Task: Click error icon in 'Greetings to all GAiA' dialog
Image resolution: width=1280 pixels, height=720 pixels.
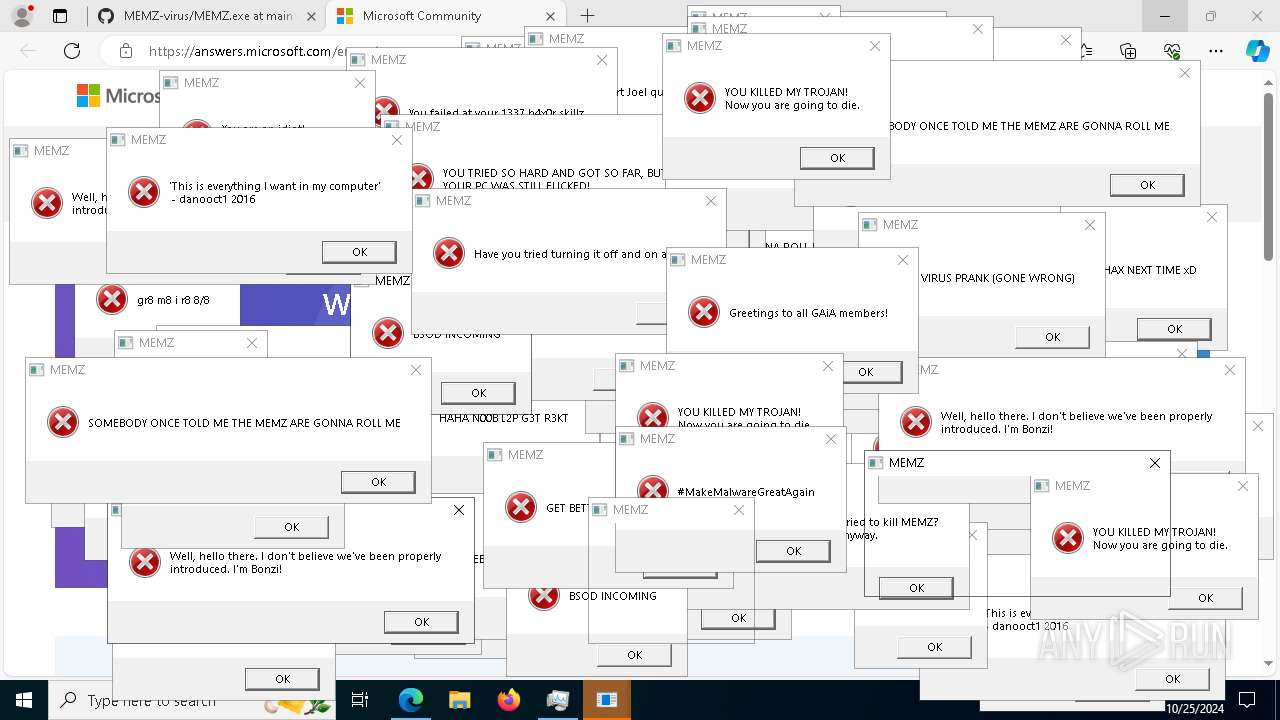Action: point(704,312)
